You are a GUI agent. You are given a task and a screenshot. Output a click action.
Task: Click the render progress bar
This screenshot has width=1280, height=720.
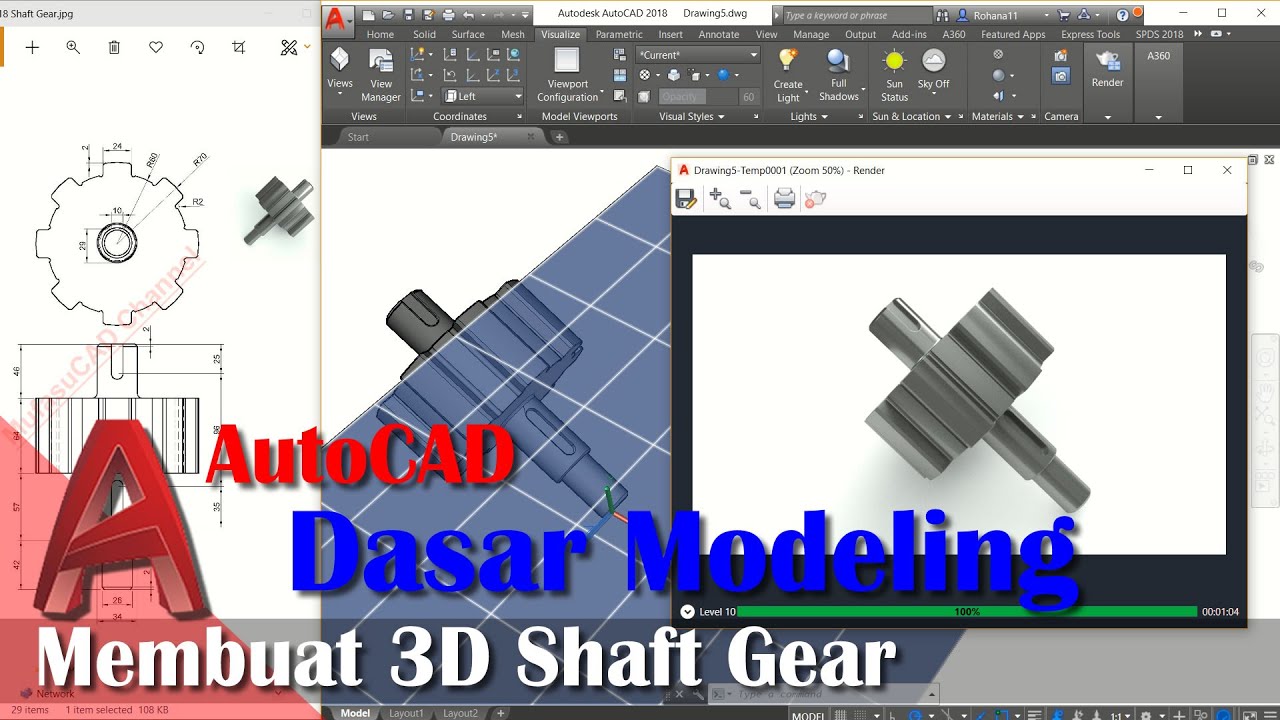tap(966, 612)
